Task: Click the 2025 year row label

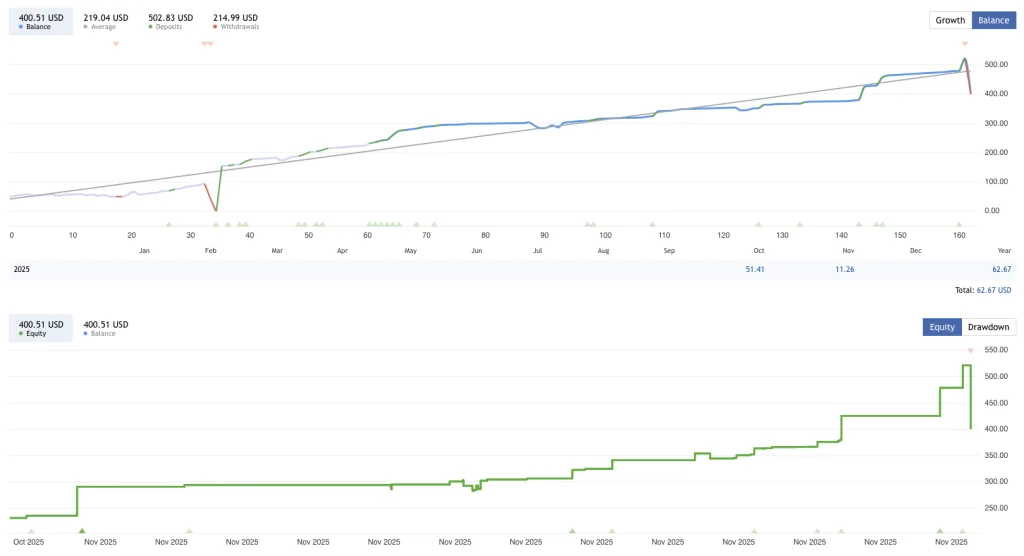Action: (x=21, y=270)
